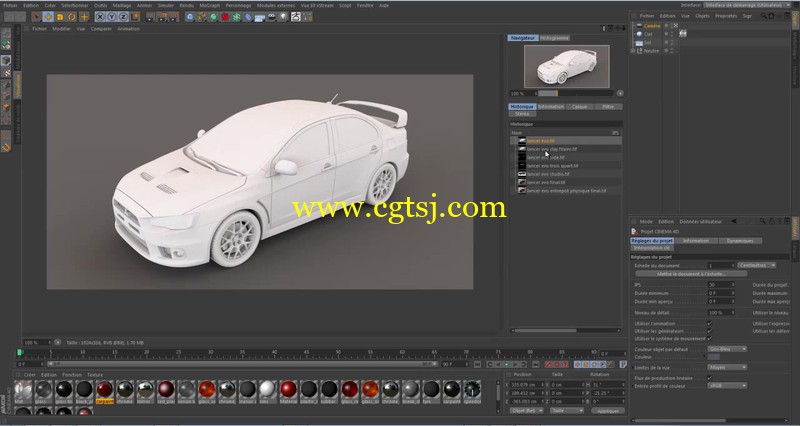Viewport: 800px width, 426px height.
Task: Click the IPS field in project settings
Action: 720,285
